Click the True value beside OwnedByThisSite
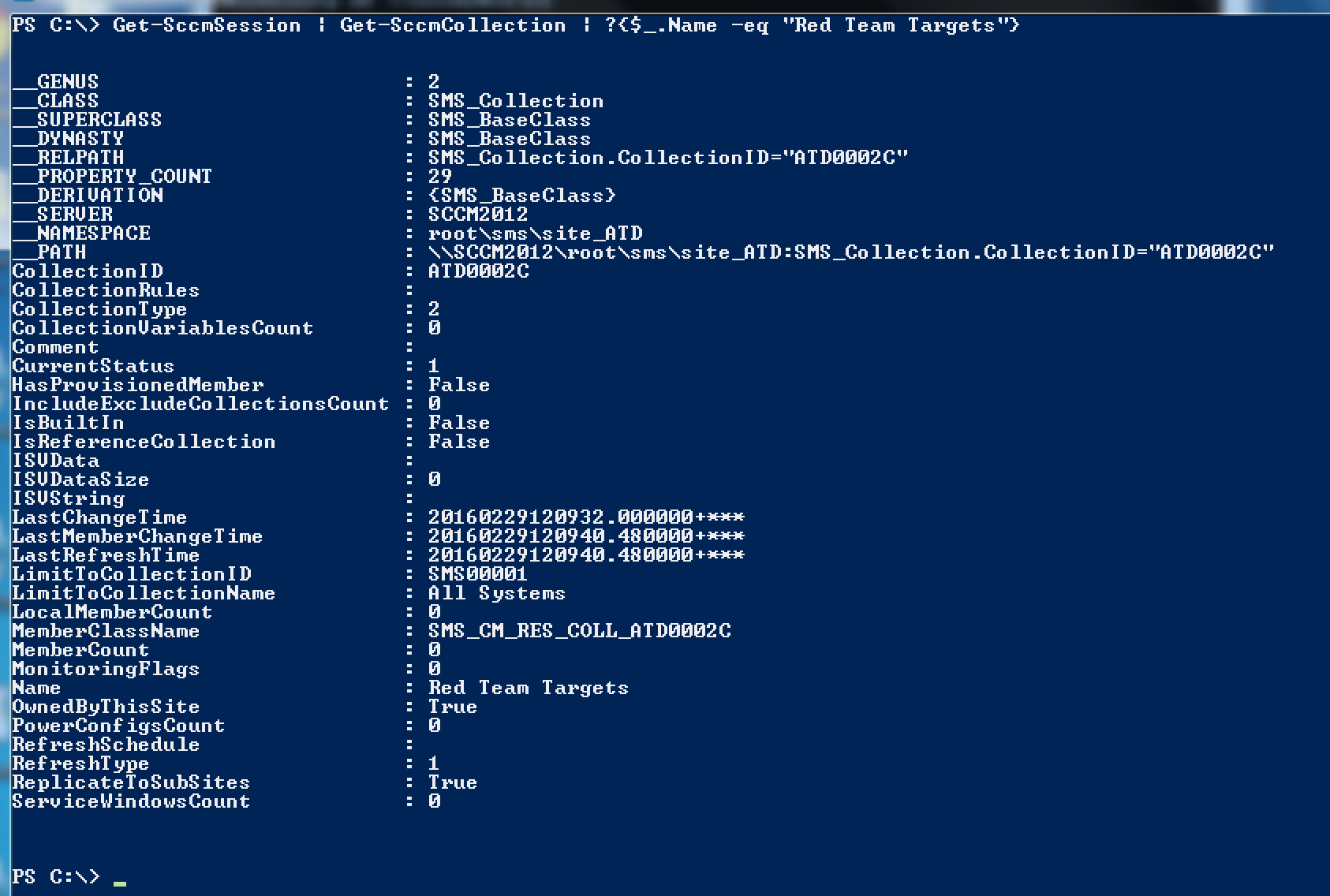 (453, 707)
